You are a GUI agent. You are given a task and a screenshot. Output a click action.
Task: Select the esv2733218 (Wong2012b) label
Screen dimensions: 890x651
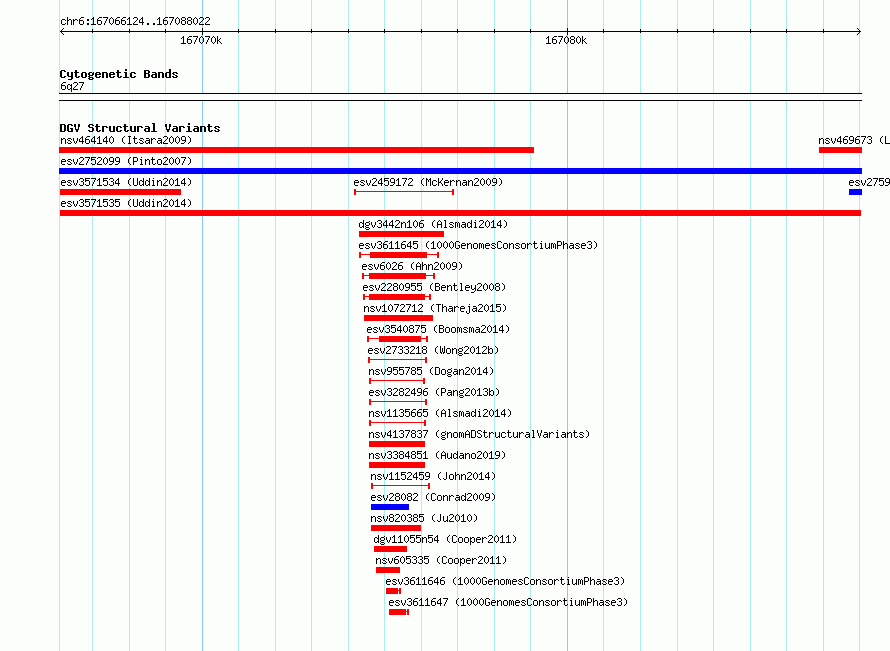(433, 350)
